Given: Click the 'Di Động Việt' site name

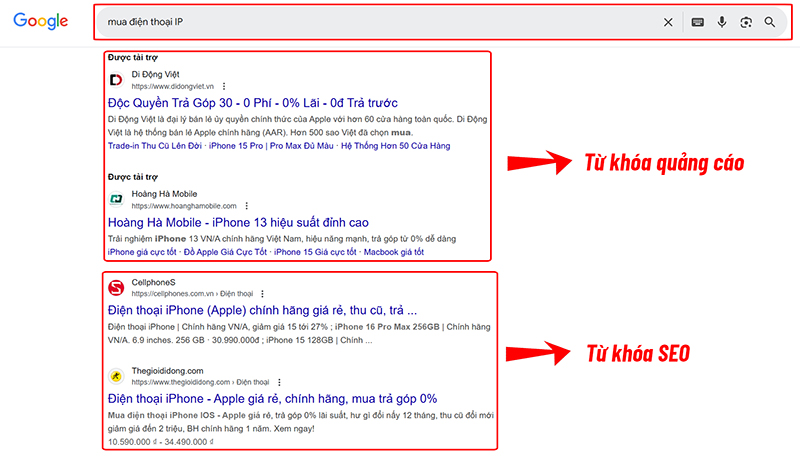Looking at the screenshot, I should pos(155,75).
